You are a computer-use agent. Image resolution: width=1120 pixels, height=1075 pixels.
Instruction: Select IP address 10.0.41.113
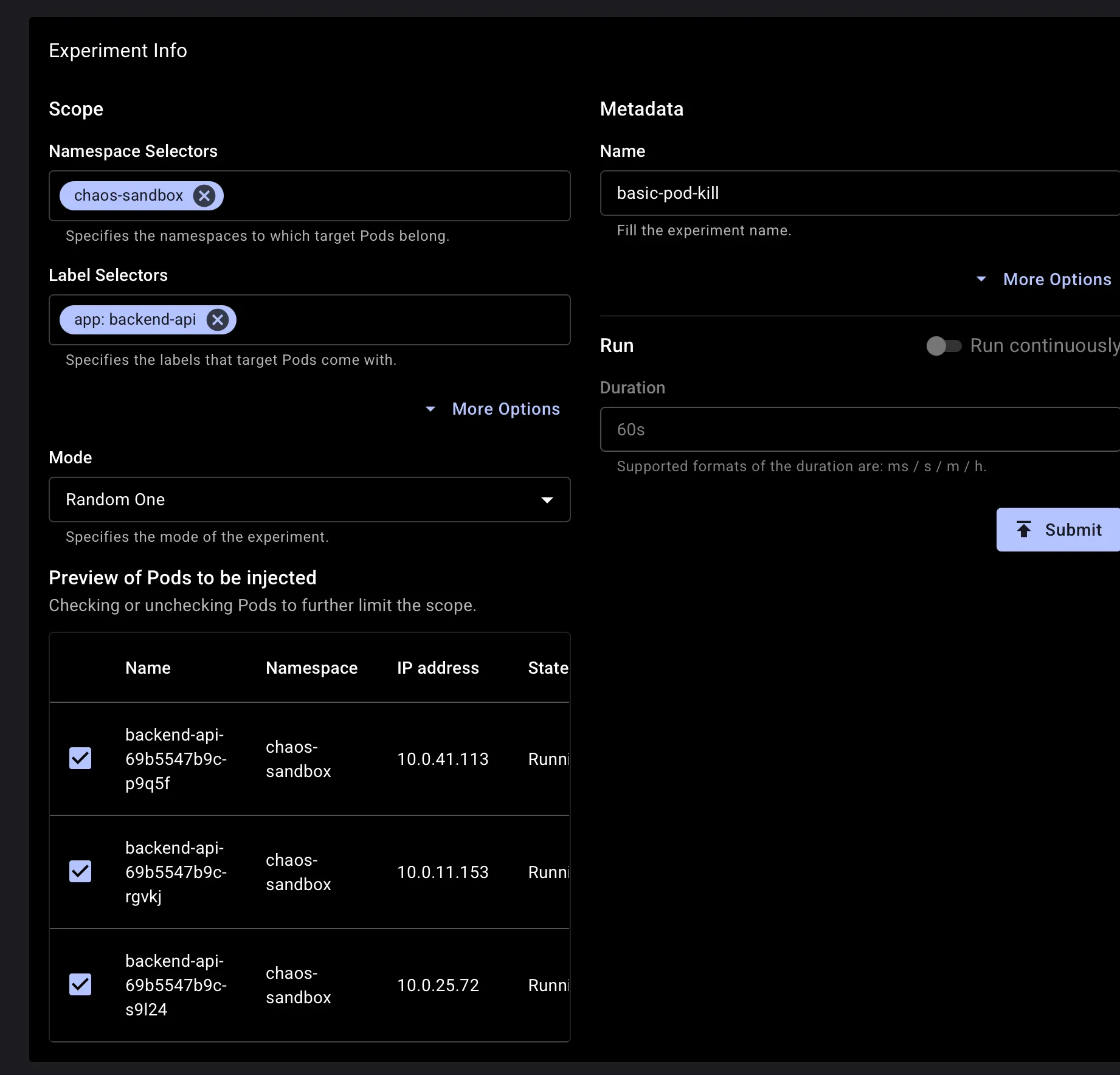click(x=443, y=759)
